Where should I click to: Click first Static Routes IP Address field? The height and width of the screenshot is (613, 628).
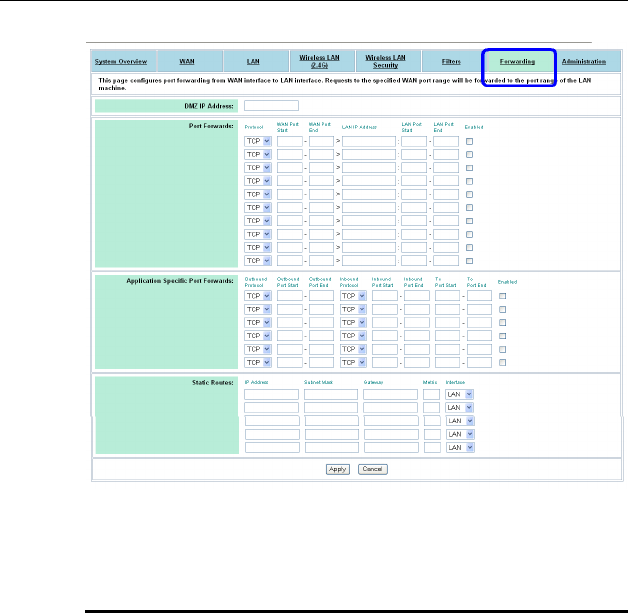(x=271, y=395)
